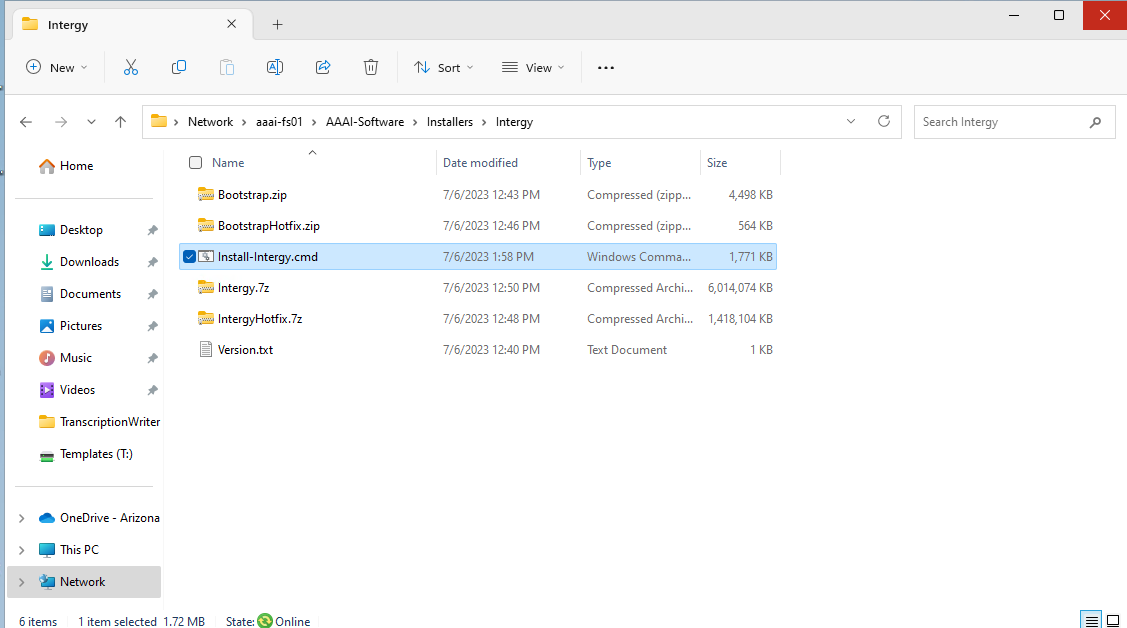
Task: Go forward with the right arrow
Action: click(x=61, y=122)
